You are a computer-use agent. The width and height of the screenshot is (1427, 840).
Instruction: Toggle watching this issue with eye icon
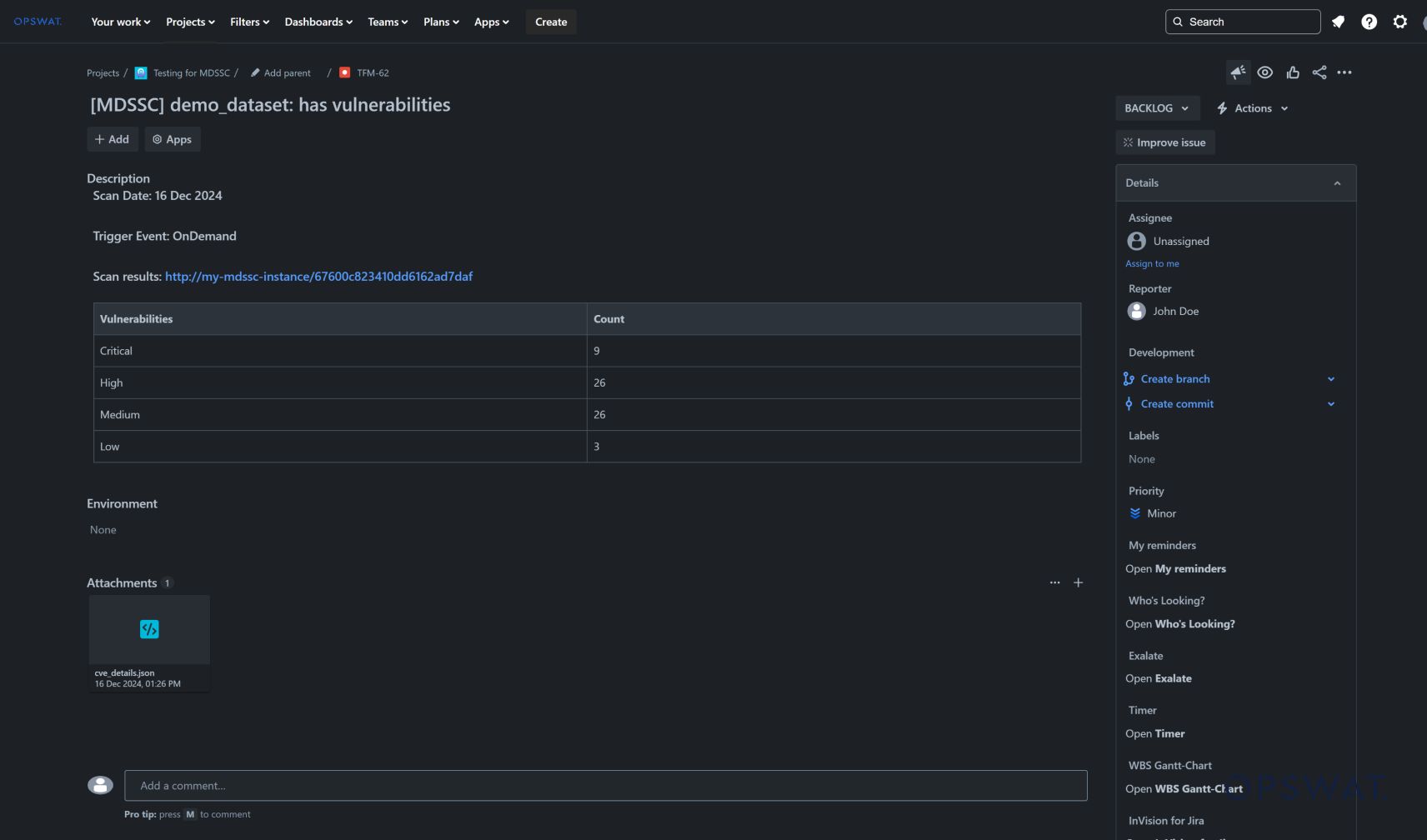1264,72
